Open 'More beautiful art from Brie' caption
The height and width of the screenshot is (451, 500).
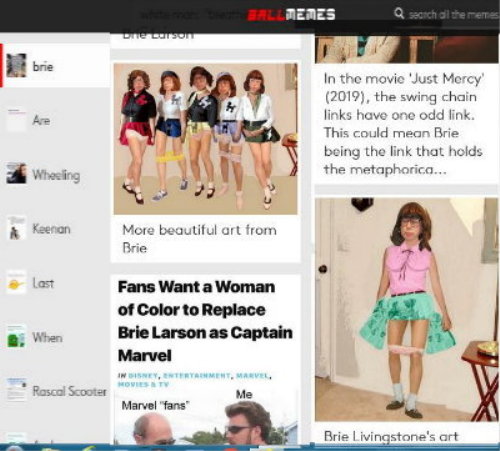[x=199, y=239]
